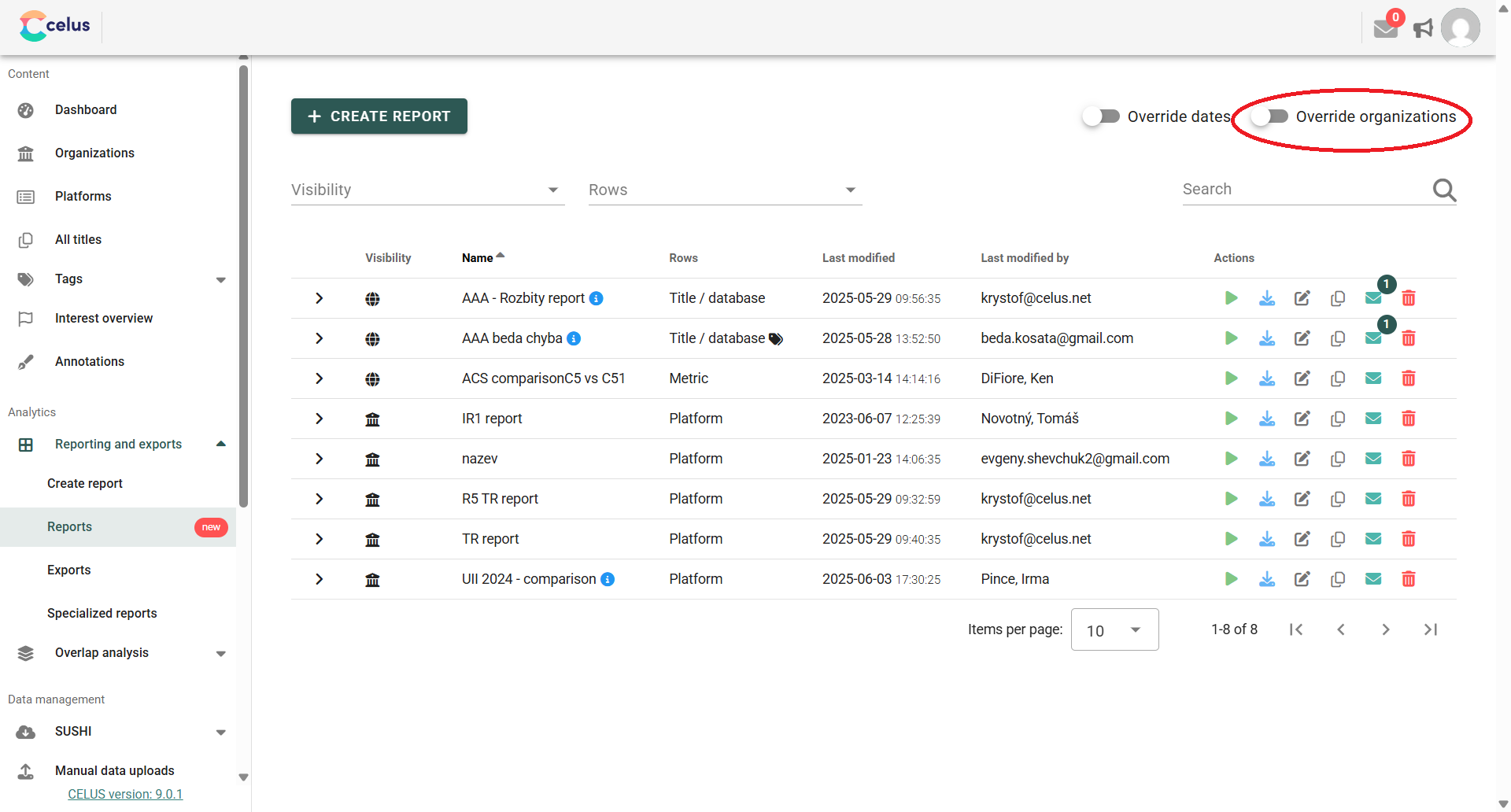This screenshot has width=1511, height=812.
Task: Copy the TR report
Action: tap(1338, 539)
